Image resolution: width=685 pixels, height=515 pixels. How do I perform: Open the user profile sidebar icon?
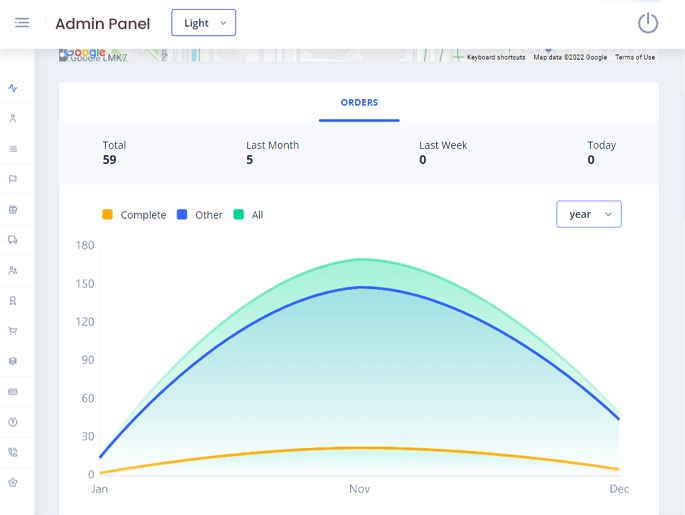[13, 118]
